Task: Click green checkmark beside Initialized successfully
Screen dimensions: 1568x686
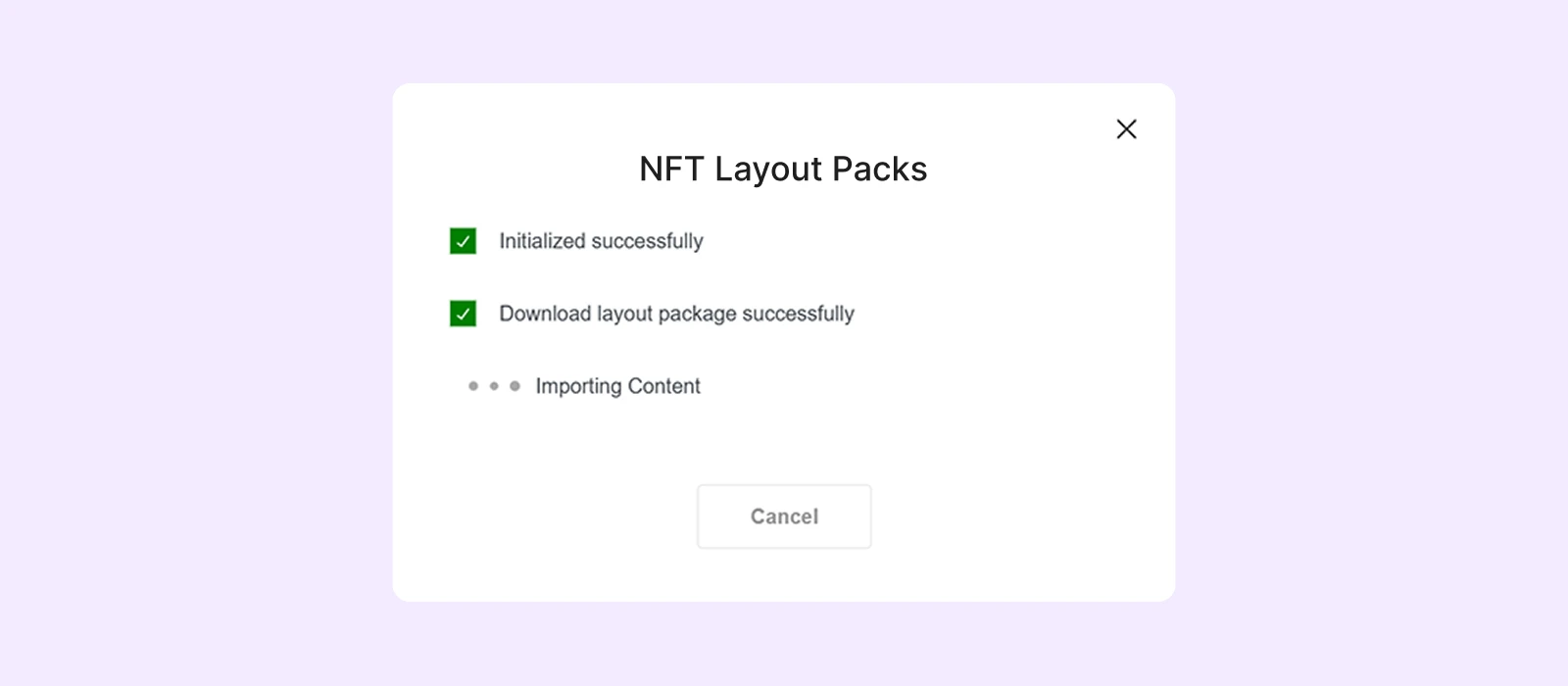Action: (x=463, y=241)
